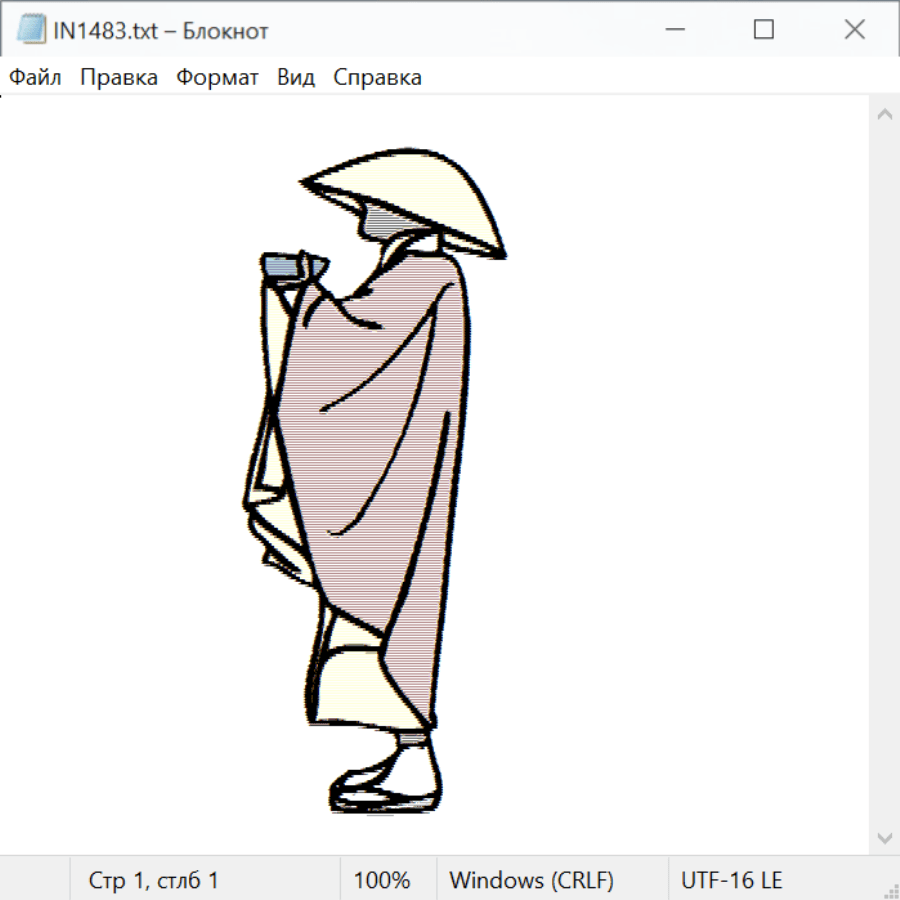The height and width of the screenshot is (900, 900).
Task: Click the Windows (CRLF) line ending indicator
Action: 531,880
